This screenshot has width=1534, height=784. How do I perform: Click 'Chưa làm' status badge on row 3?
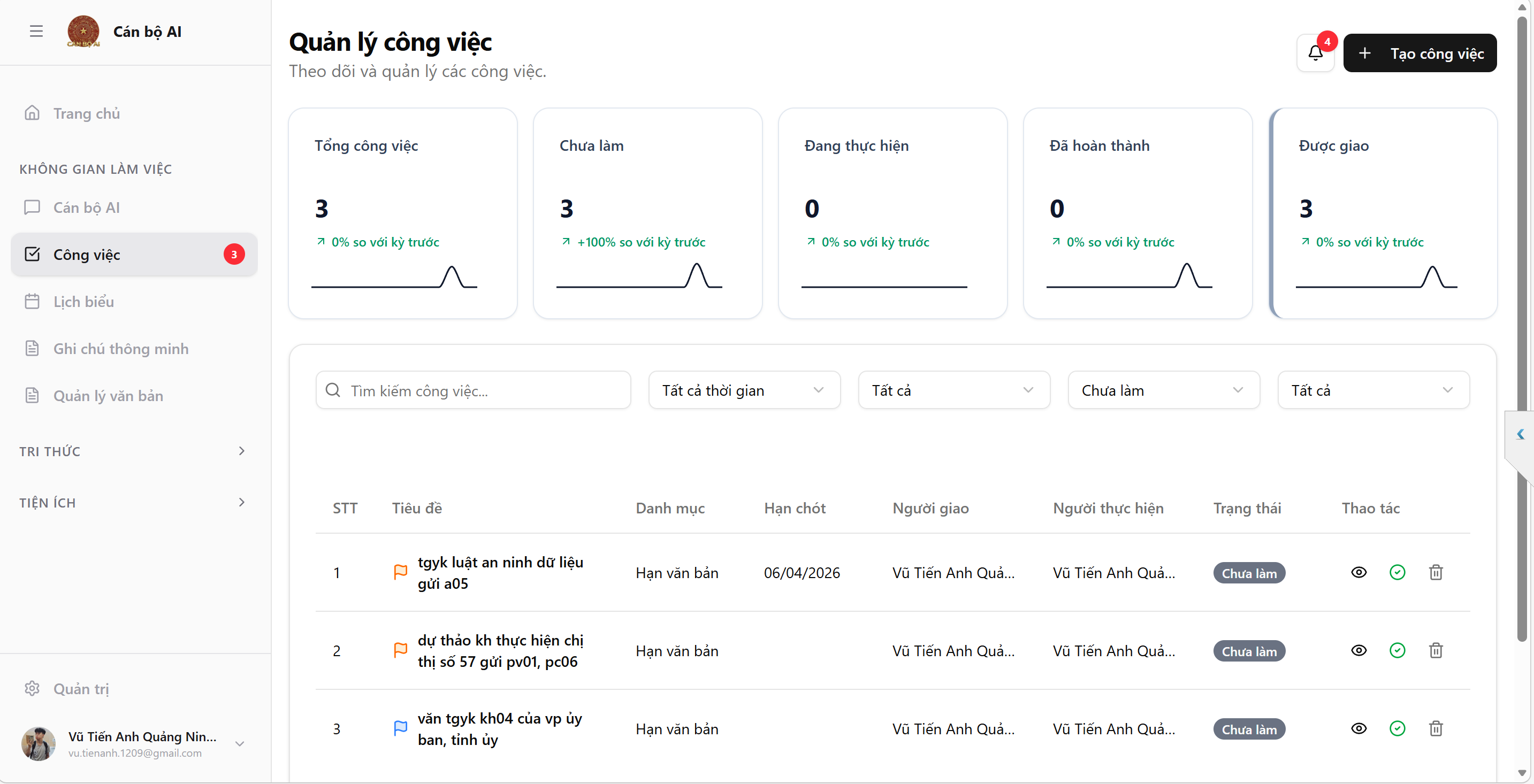(1249, 728)
